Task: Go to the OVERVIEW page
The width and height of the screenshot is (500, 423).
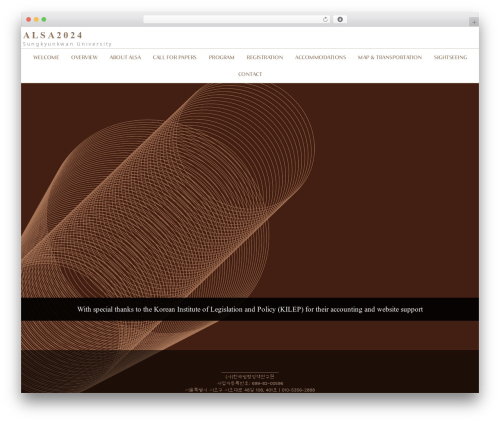Action: (84, 57)
